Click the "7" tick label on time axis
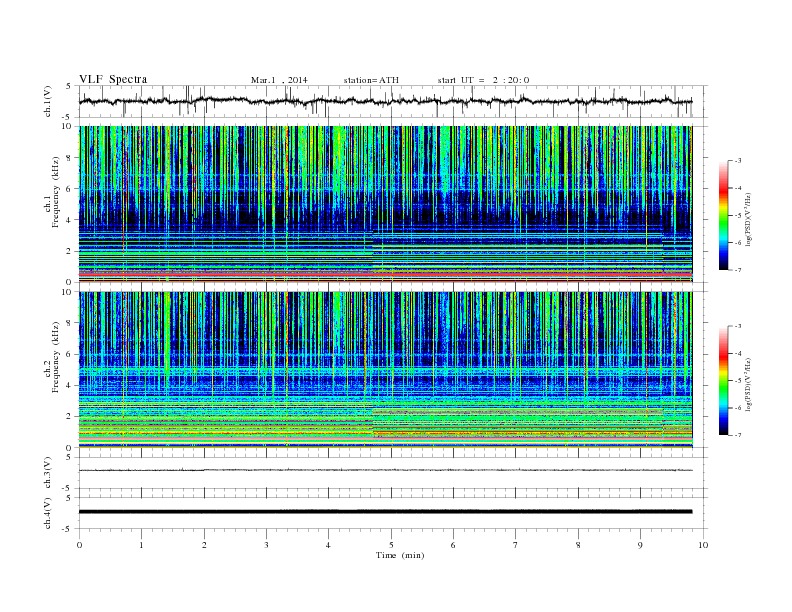The image size is (792, 612). tap(516, 545)
